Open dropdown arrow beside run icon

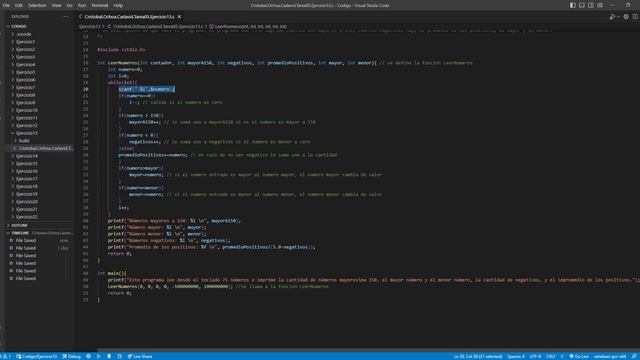[618, 17]
